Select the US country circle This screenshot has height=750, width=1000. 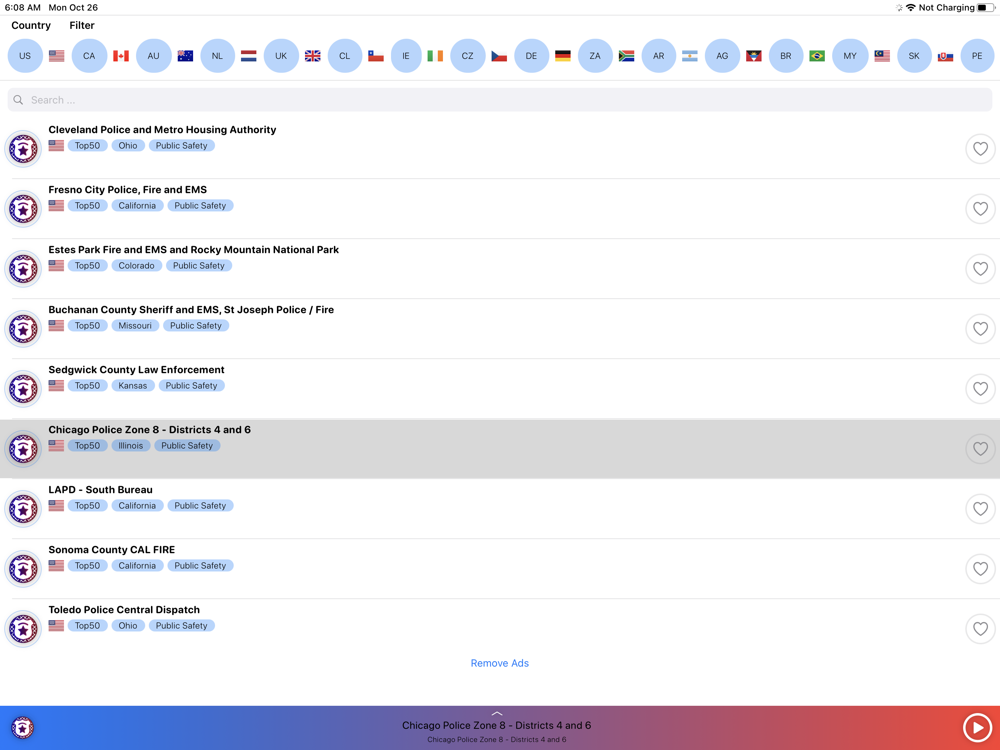pyautogui.click(x=25, y=55)
